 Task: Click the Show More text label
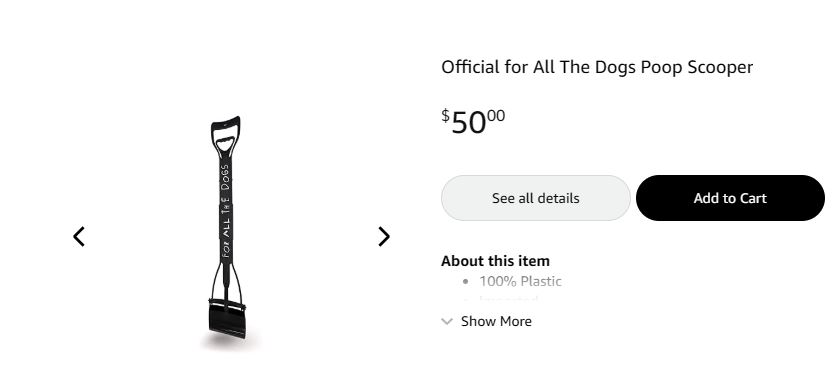coord(496,321)
